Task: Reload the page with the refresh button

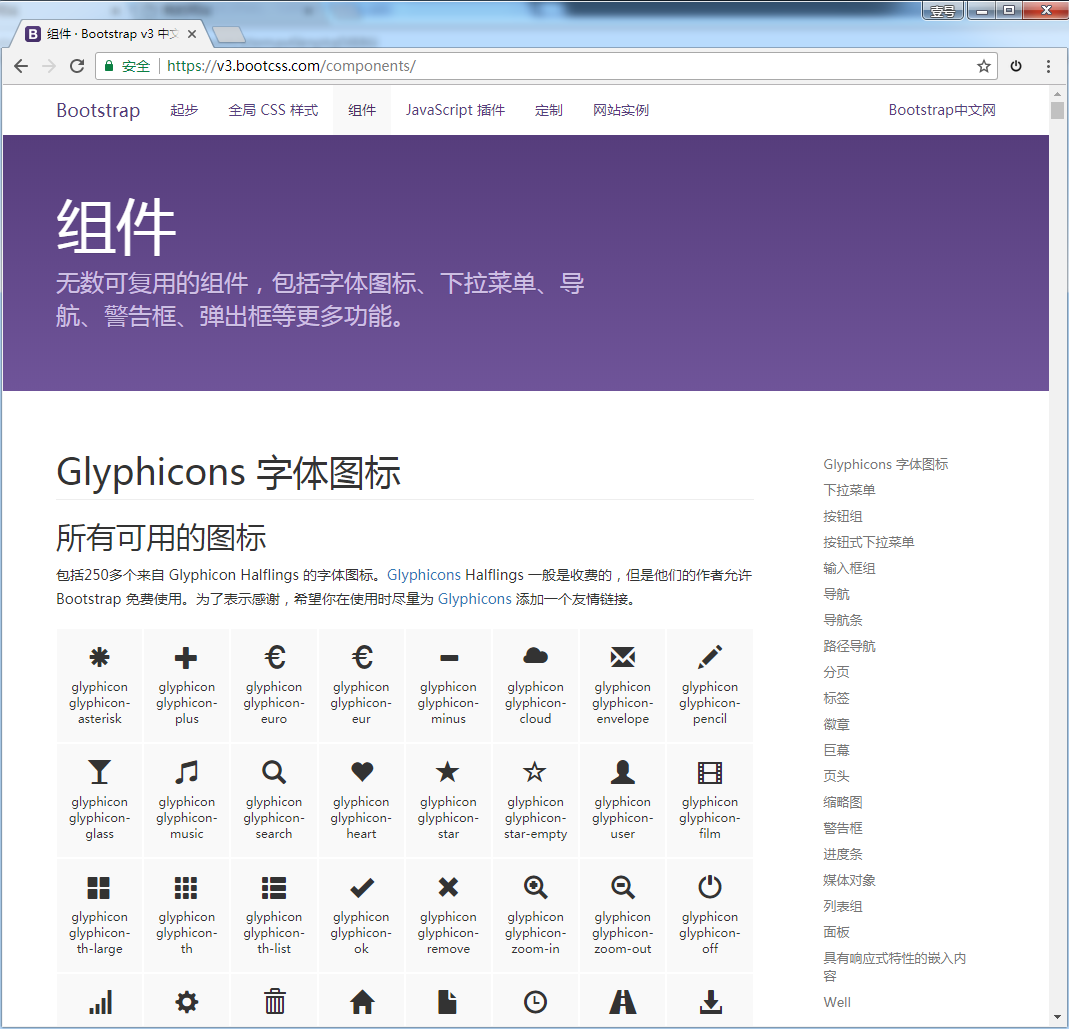Action: click(x=77, y=66)
